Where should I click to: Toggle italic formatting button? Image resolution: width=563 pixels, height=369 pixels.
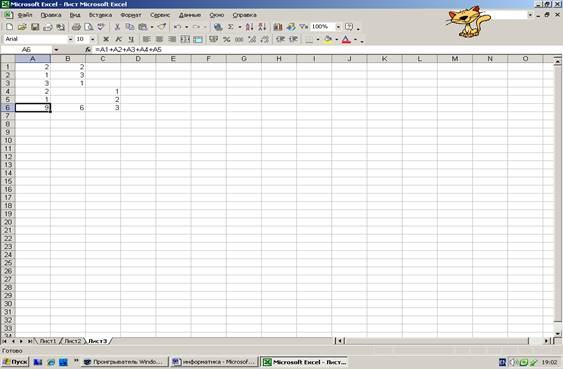pyautogui.click(x=118, y=39)
